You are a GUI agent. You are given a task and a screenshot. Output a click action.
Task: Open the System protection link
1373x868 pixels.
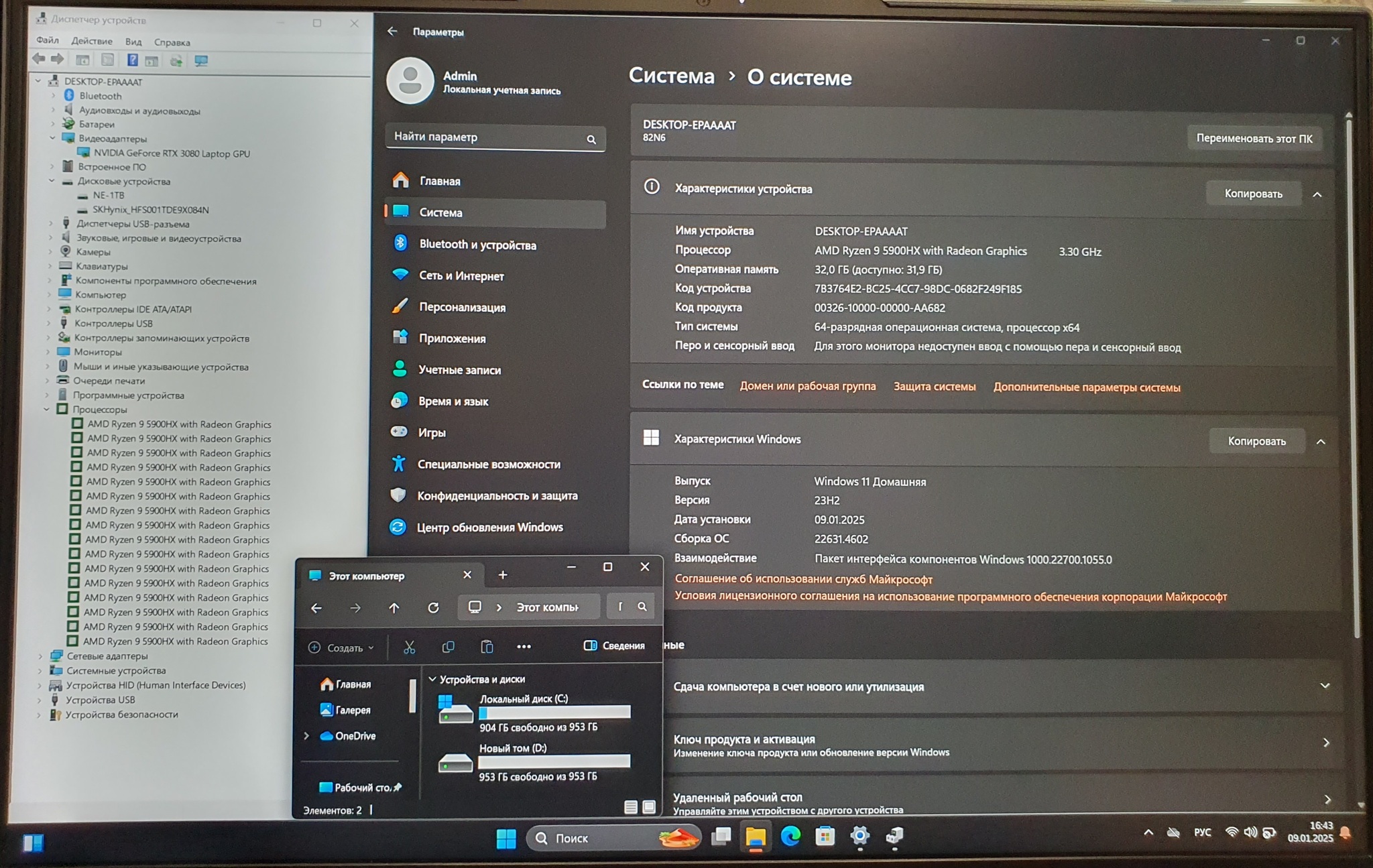coord(934,387)
